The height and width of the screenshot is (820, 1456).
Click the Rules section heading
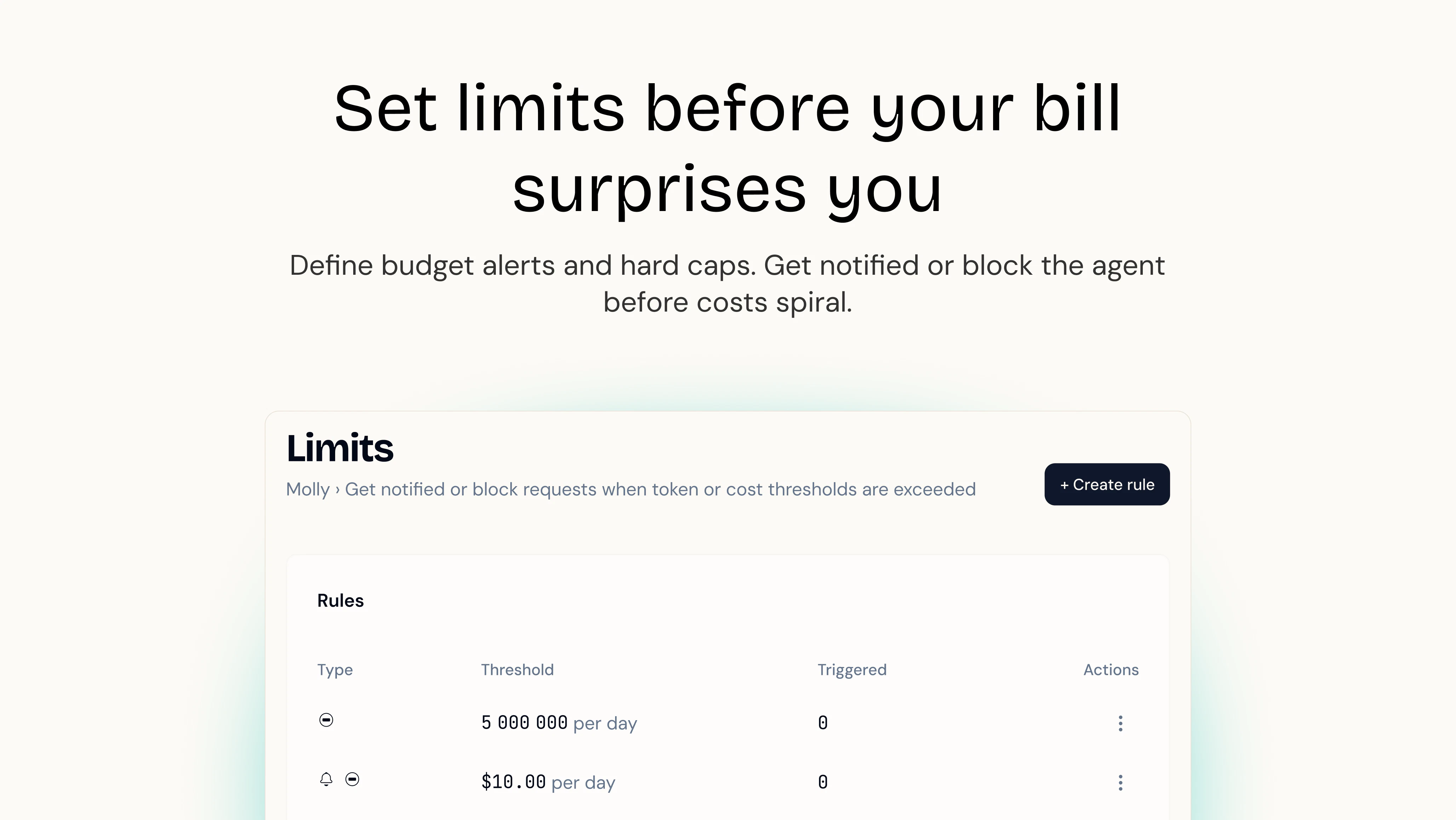click(340, 600)
